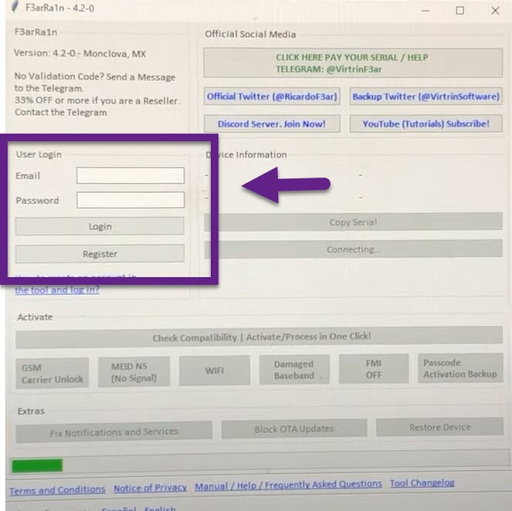Click the 'Device Information' group label

pyautogui.click(x=246, y=155)
